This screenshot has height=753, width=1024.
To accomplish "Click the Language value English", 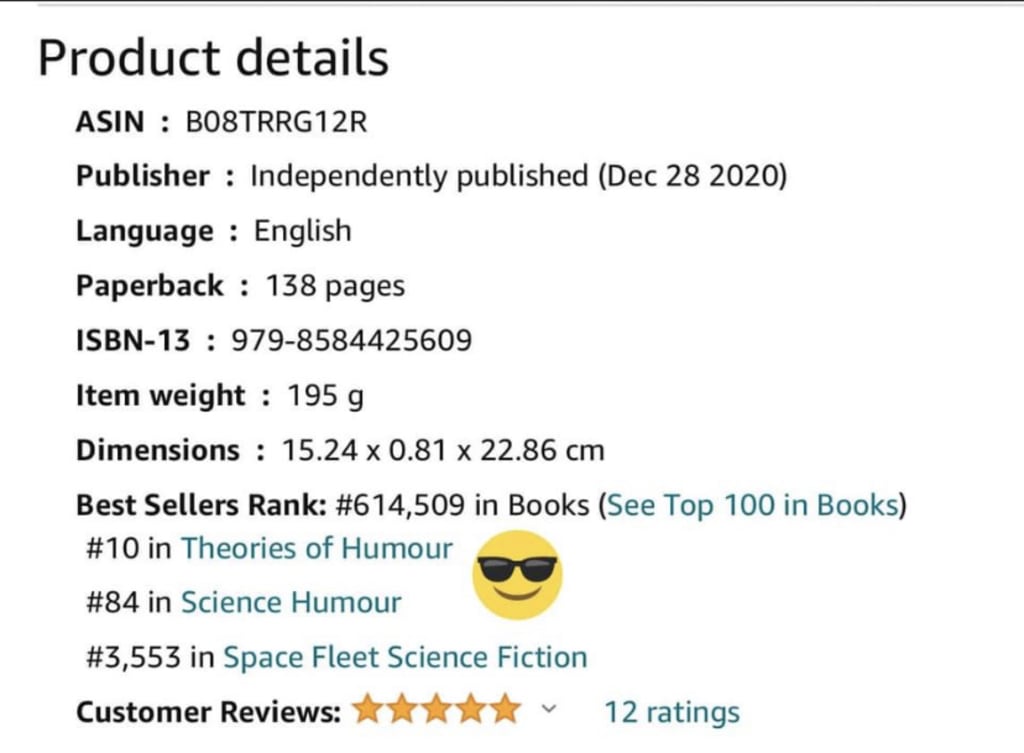I will coord(302,231).
